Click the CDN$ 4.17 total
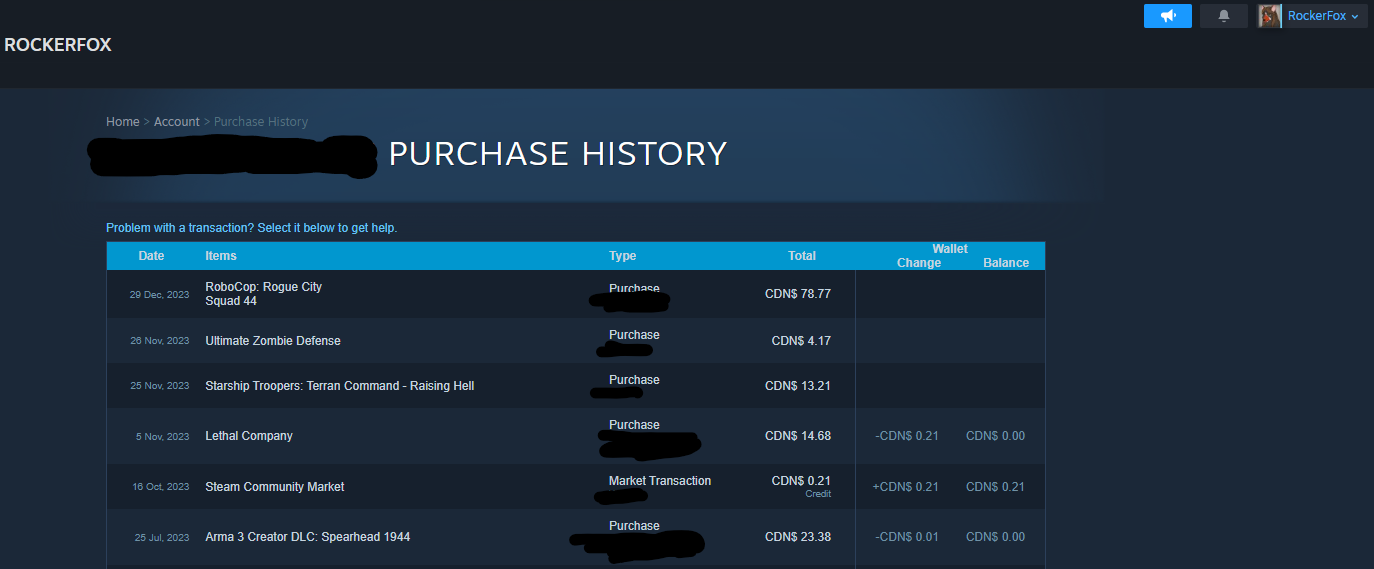Screen dimensions: 1374x569 (x=801, y=341)
